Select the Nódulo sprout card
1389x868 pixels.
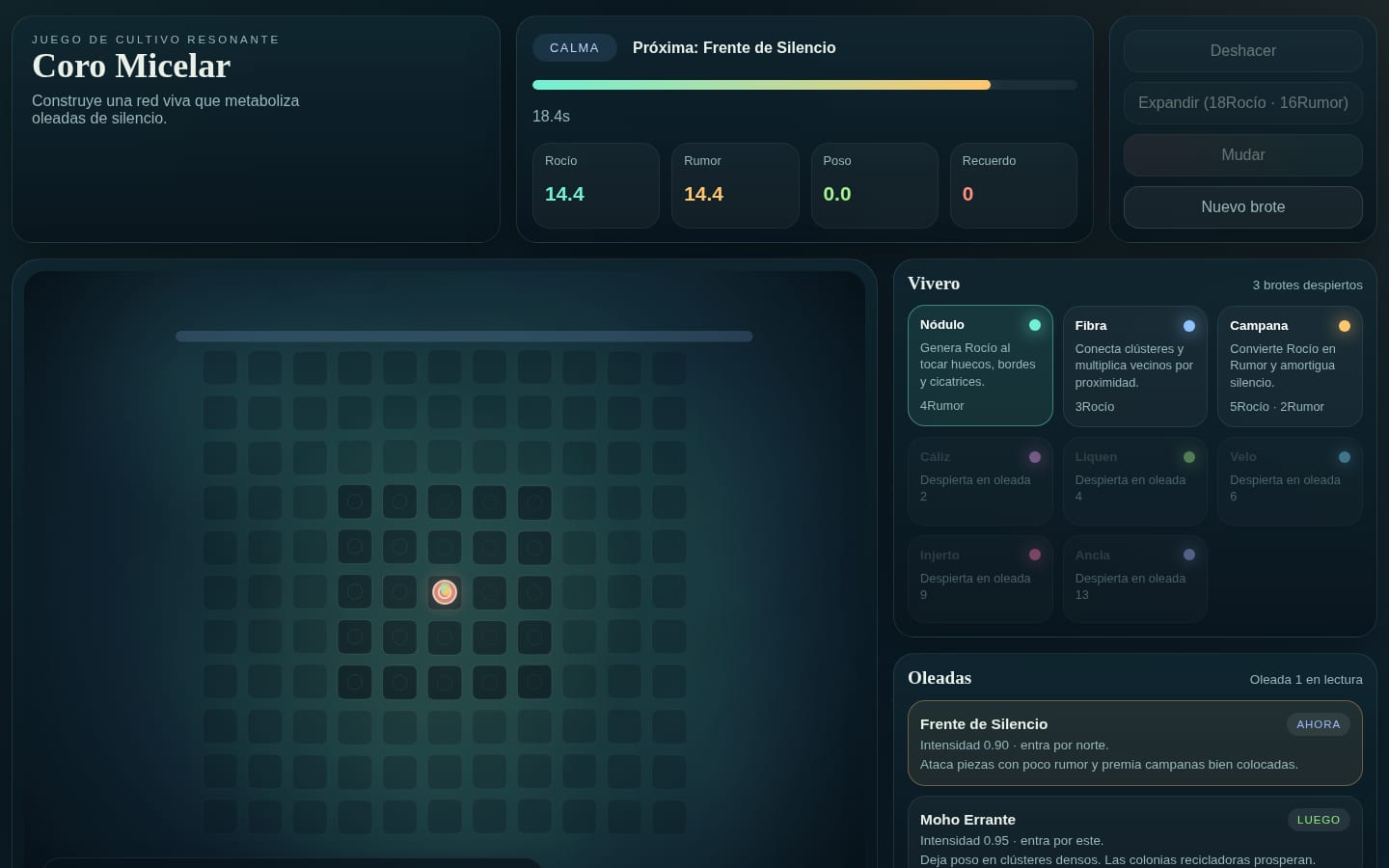(x=980, y=366)
